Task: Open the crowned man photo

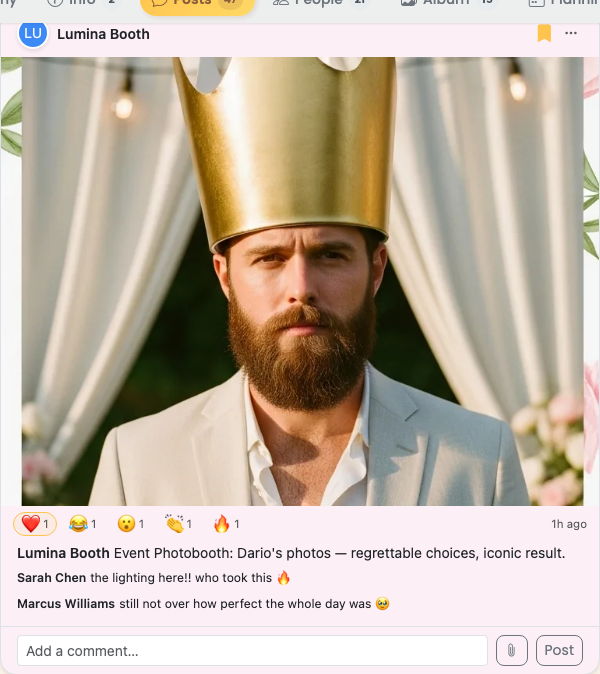Action: [x=303, y=281]
